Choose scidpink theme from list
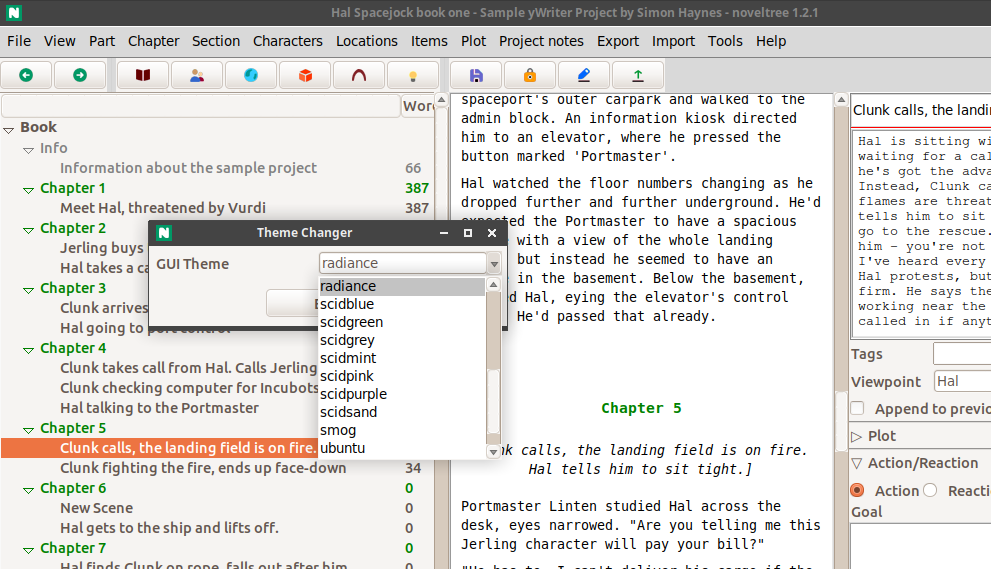The image size is (991, 569). coord(402,376)
